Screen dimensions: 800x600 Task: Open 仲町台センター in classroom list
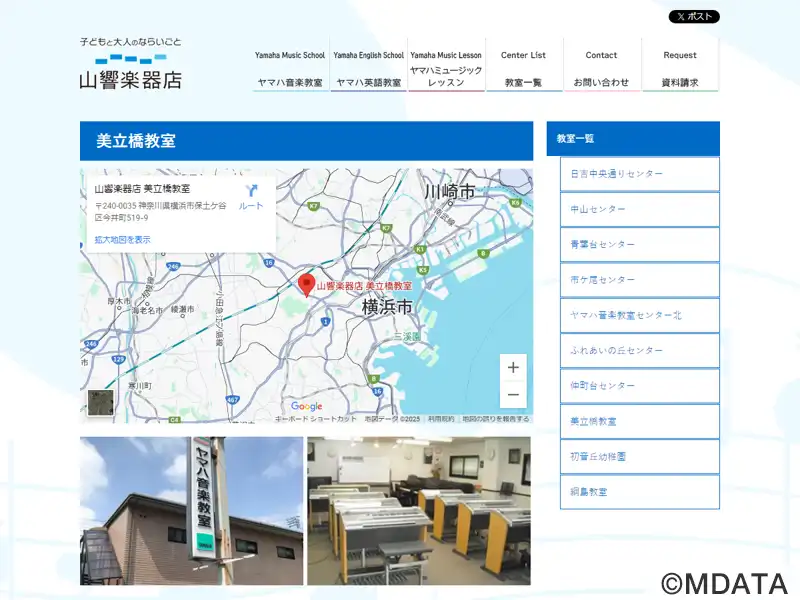(x=640, y=386)
